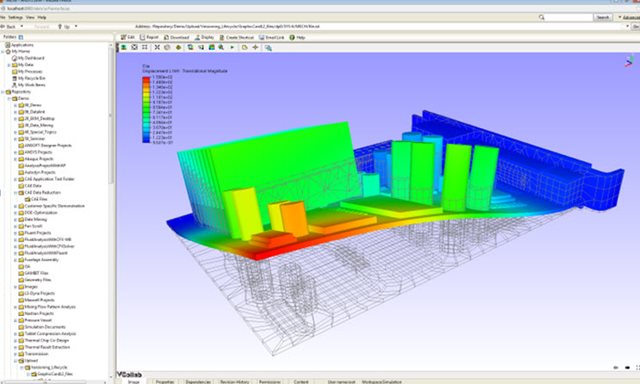Open Help via the green question icon

click(x=292, y=37)
